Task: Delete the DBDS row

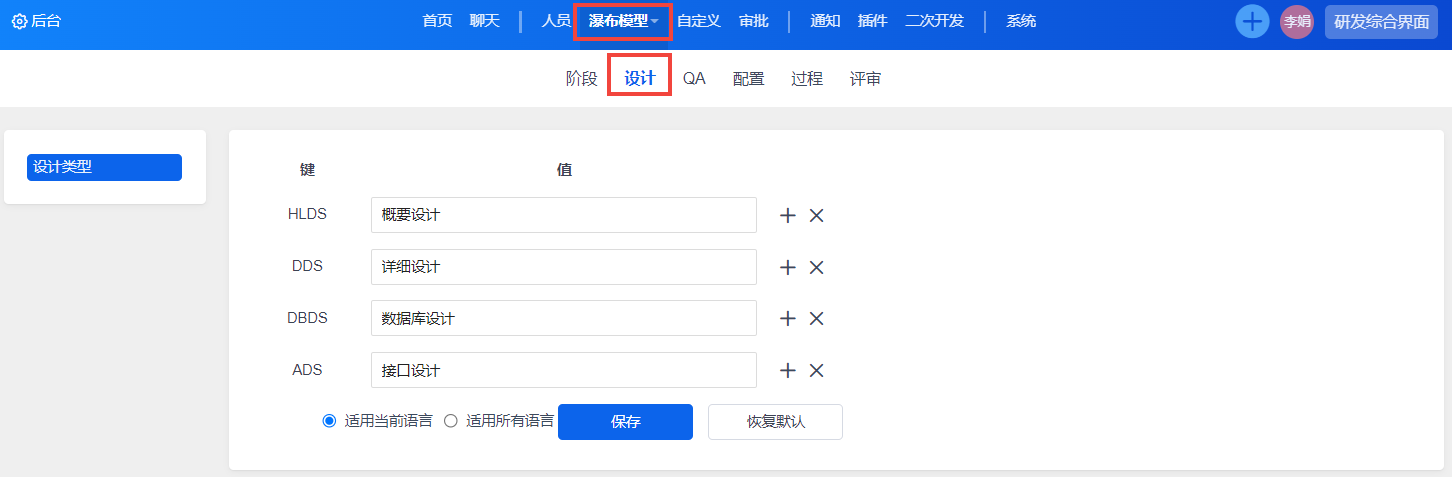Action: [x=816, y=318]
